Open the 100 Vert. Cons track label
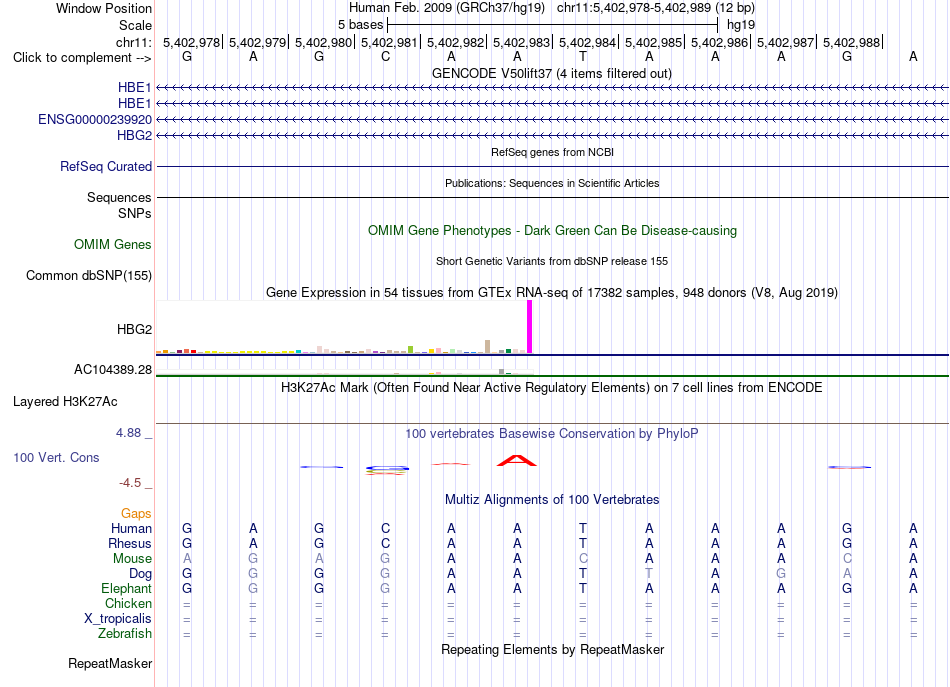Screen dimensions: 950x687 click(56, 457)
